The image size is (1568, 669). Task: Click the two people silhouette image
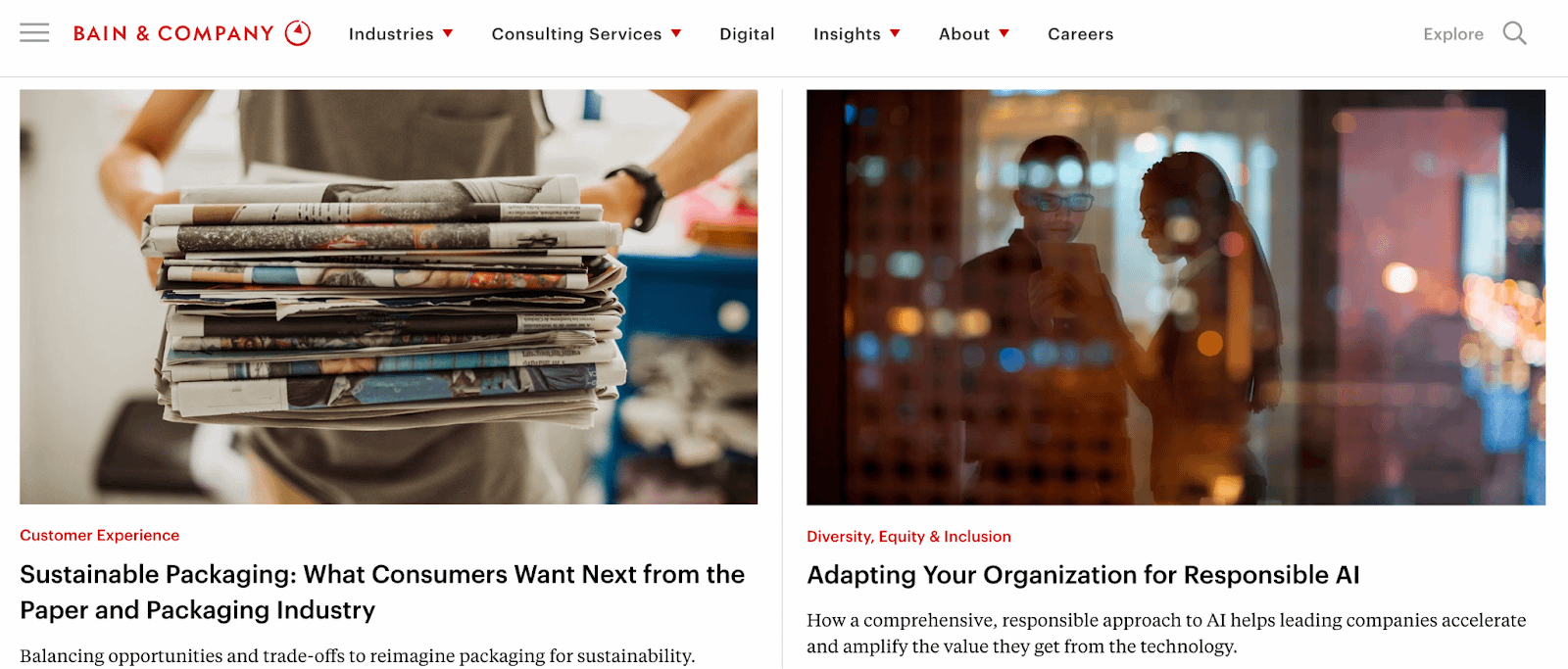1176,297
